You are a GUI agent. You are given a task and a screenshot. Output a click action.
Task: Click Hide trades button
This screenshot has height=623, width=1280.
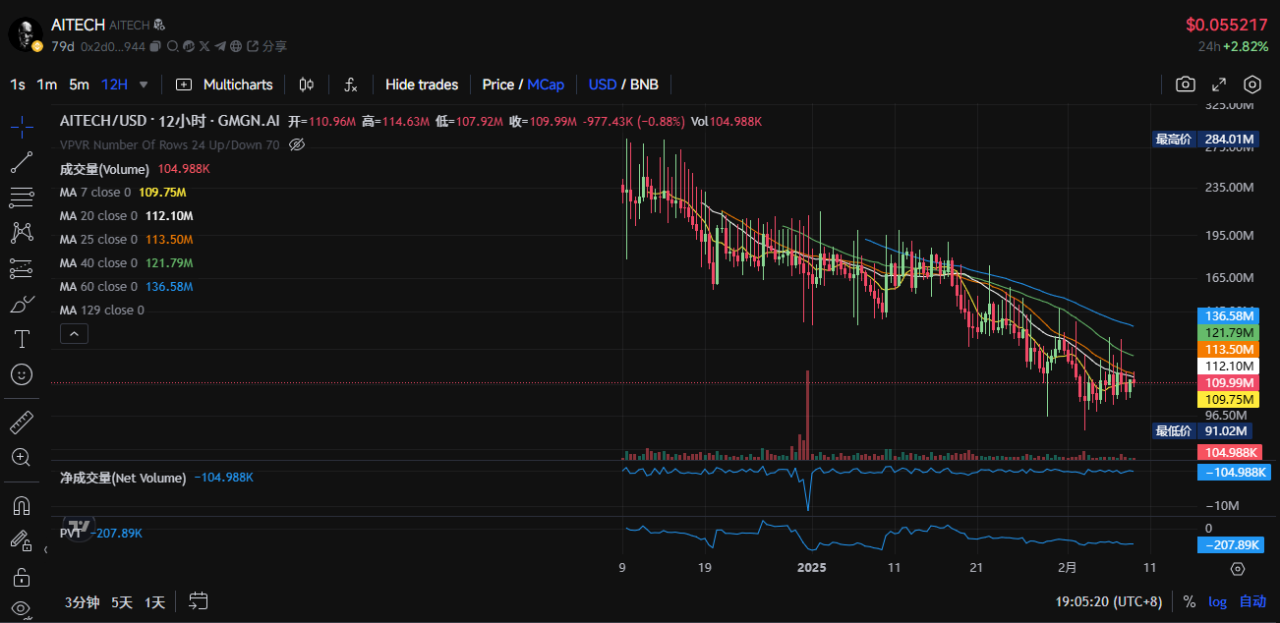point(421,85)
